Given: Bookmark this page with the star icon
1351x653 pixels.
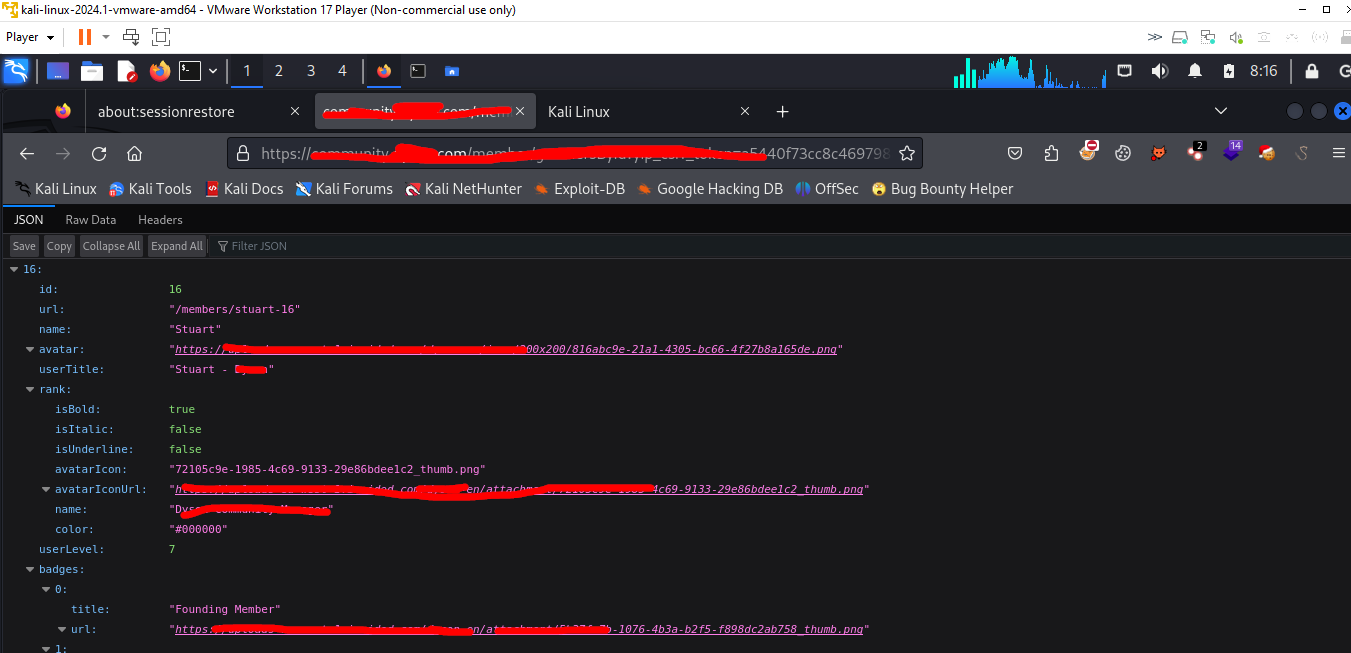Looking at the screenshot, I should point(906,153).
